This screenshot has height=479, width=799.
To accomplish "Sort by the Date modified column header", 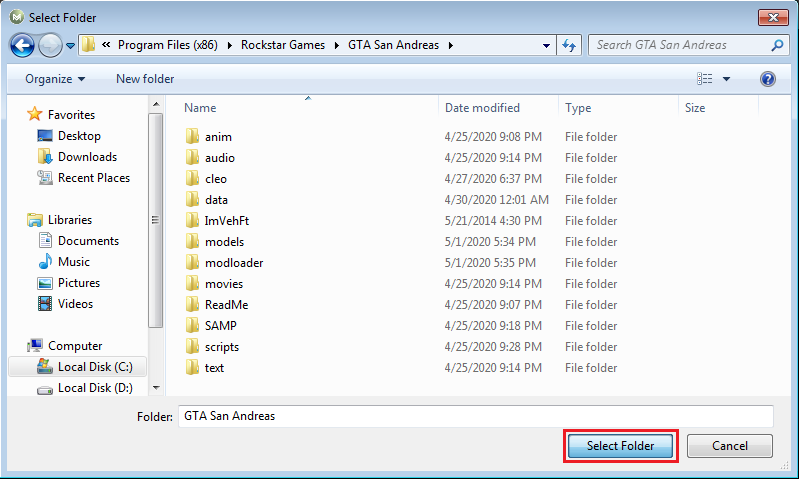I will (x=482, y=108).
